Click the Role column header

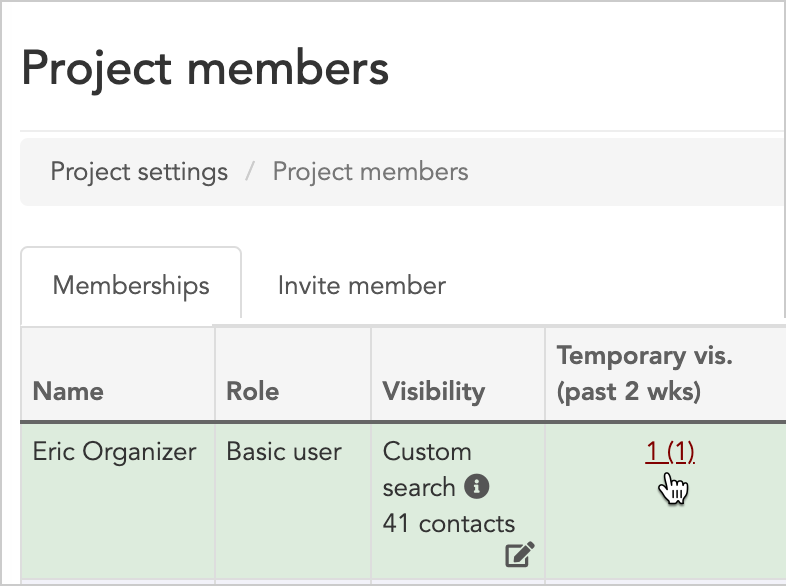tap(253, 390)
